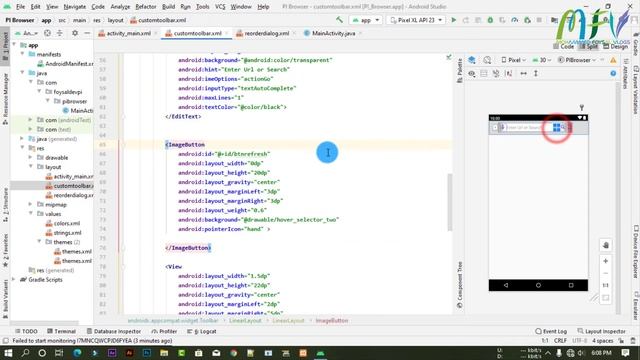The width and height of the screenshot is (640, 360).
Task: Open the app run configuration dropdown
Action: coord(366,20)
